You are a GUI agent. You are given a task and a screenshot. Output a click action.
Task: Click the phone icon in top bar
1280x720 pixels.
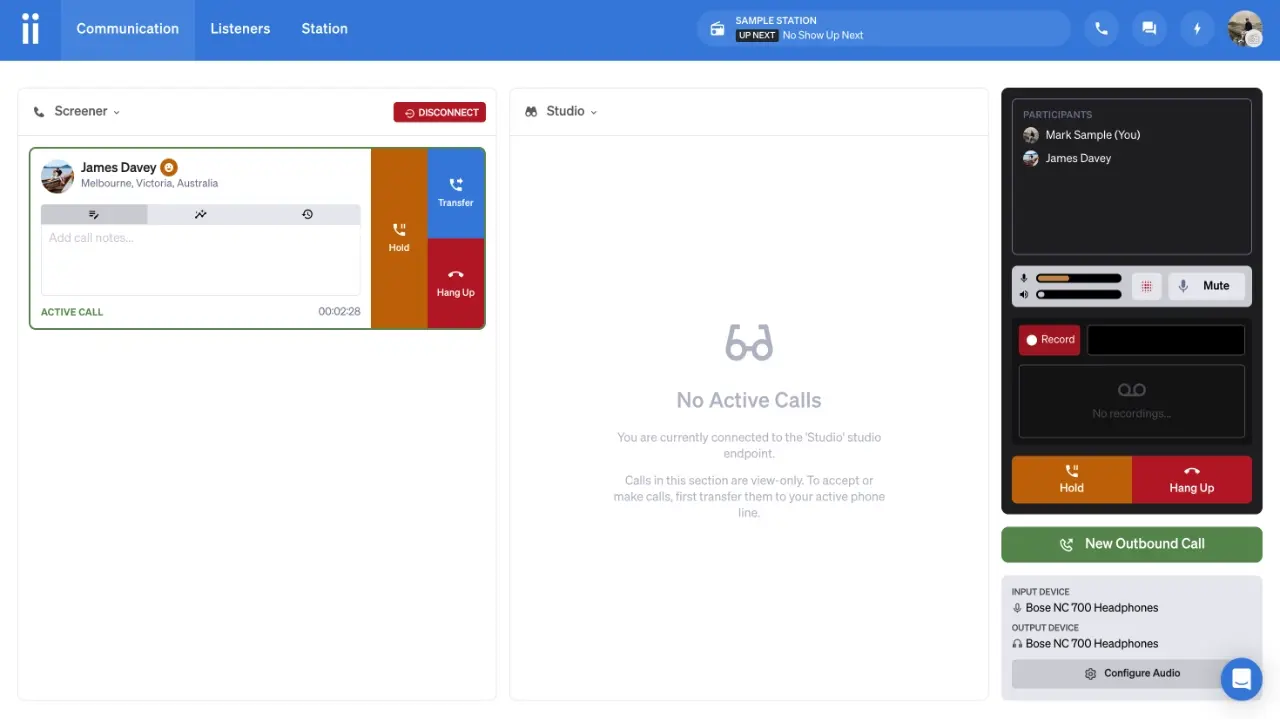1101,29
